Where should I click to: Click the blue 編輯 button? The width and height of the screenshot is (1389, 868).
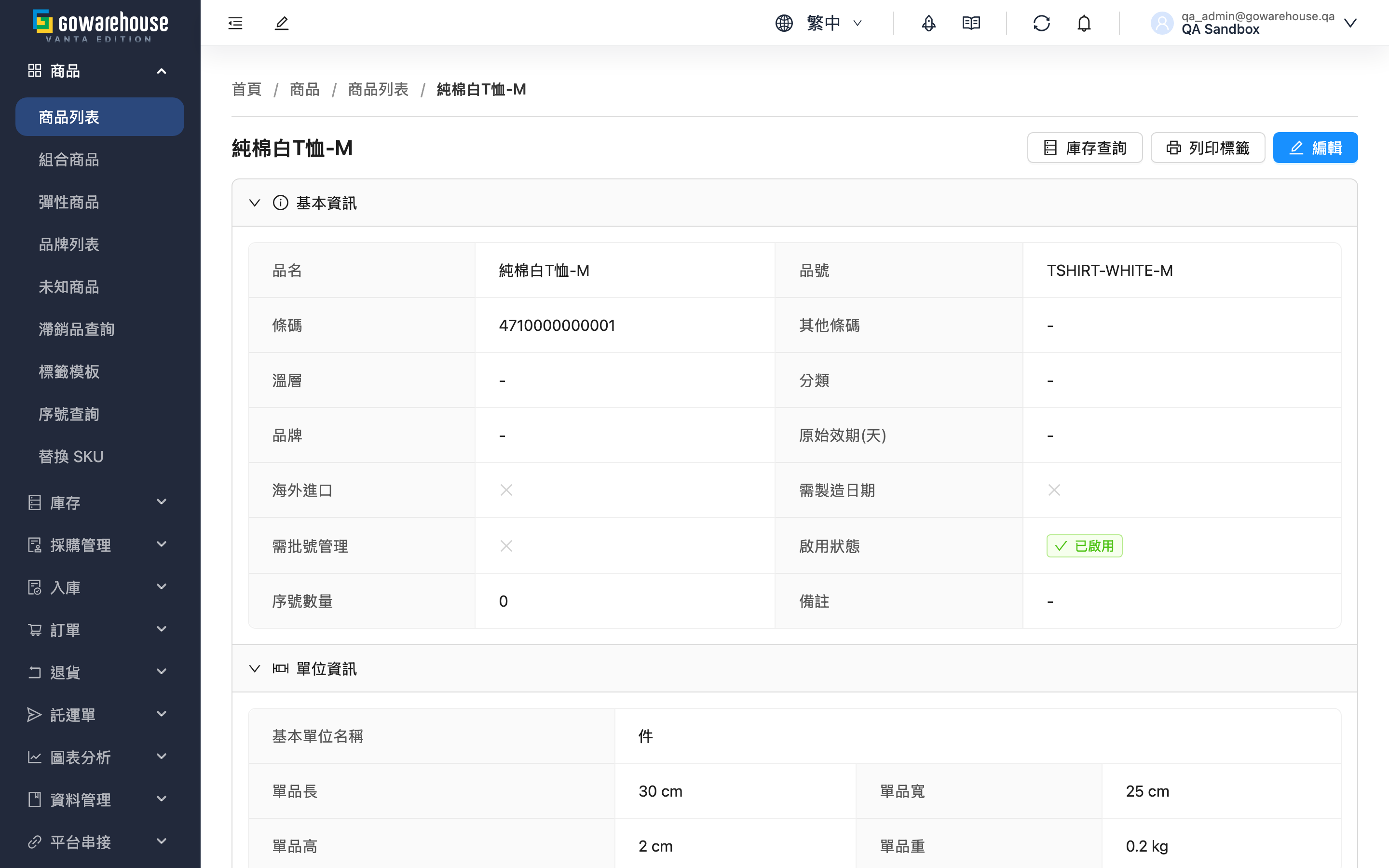(x=1315, y=148)
